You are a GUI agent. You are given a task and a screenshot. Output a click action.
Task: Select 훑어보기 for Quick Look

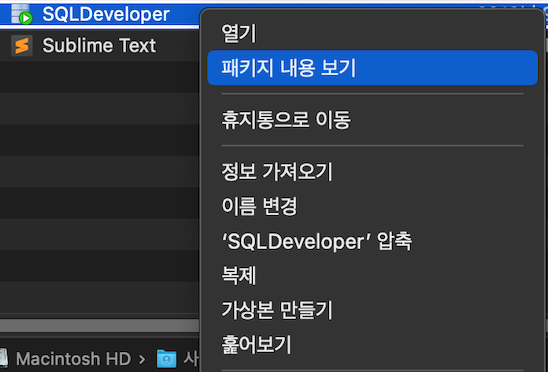tap(372, 345)
